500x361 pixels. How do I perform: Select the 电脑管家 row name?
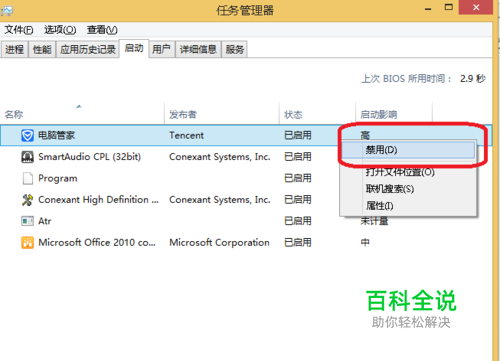pyautogui.click(x=57, y=136)
